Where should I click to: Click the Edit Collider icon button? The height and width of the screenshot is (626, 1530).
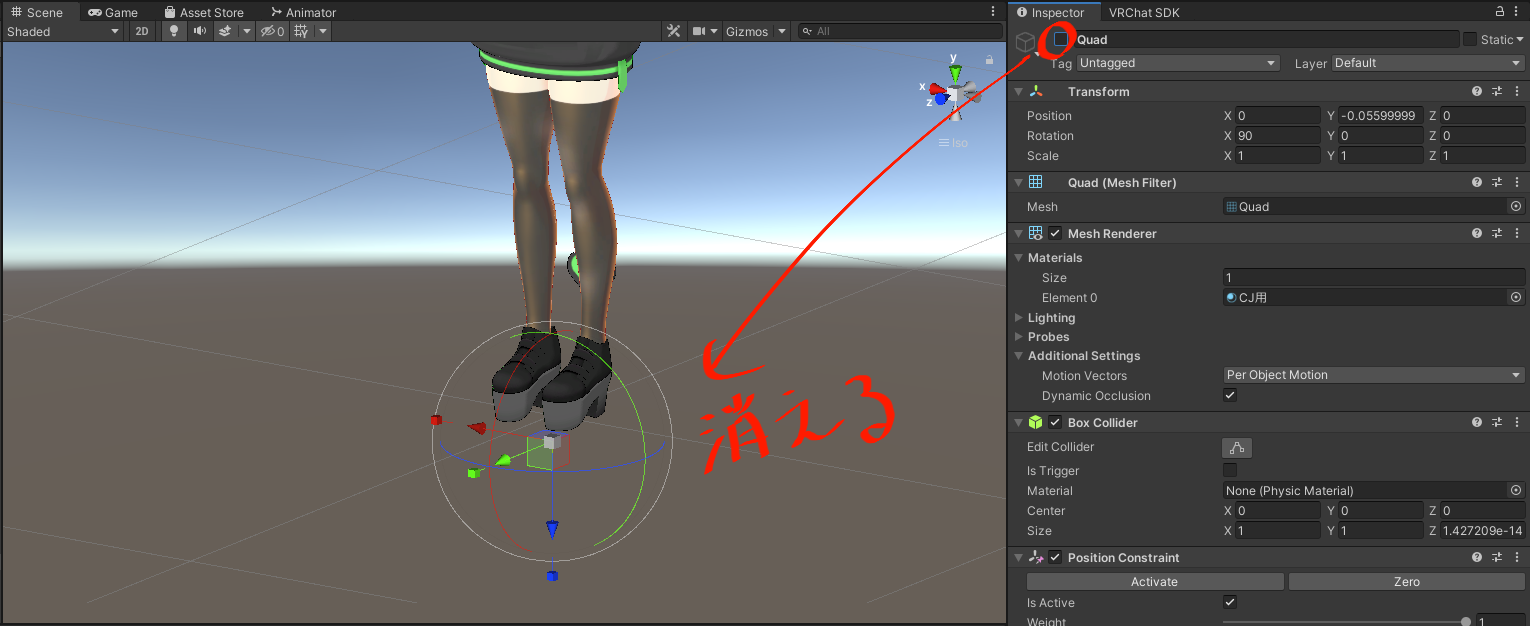[x=1237, y=448]
